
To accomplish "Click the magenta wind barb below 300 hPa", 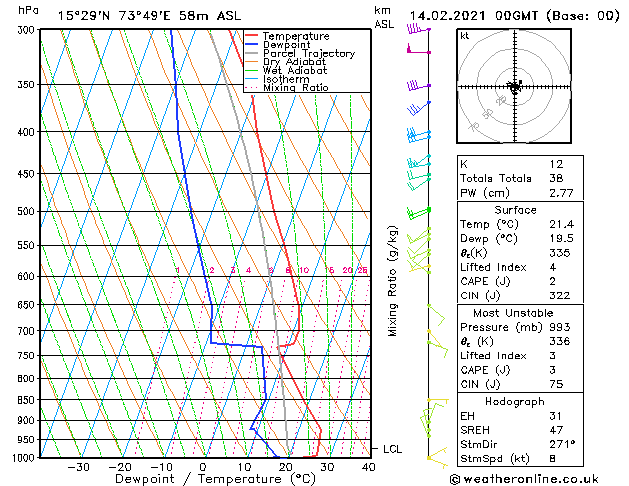I will tap(418, 49).
